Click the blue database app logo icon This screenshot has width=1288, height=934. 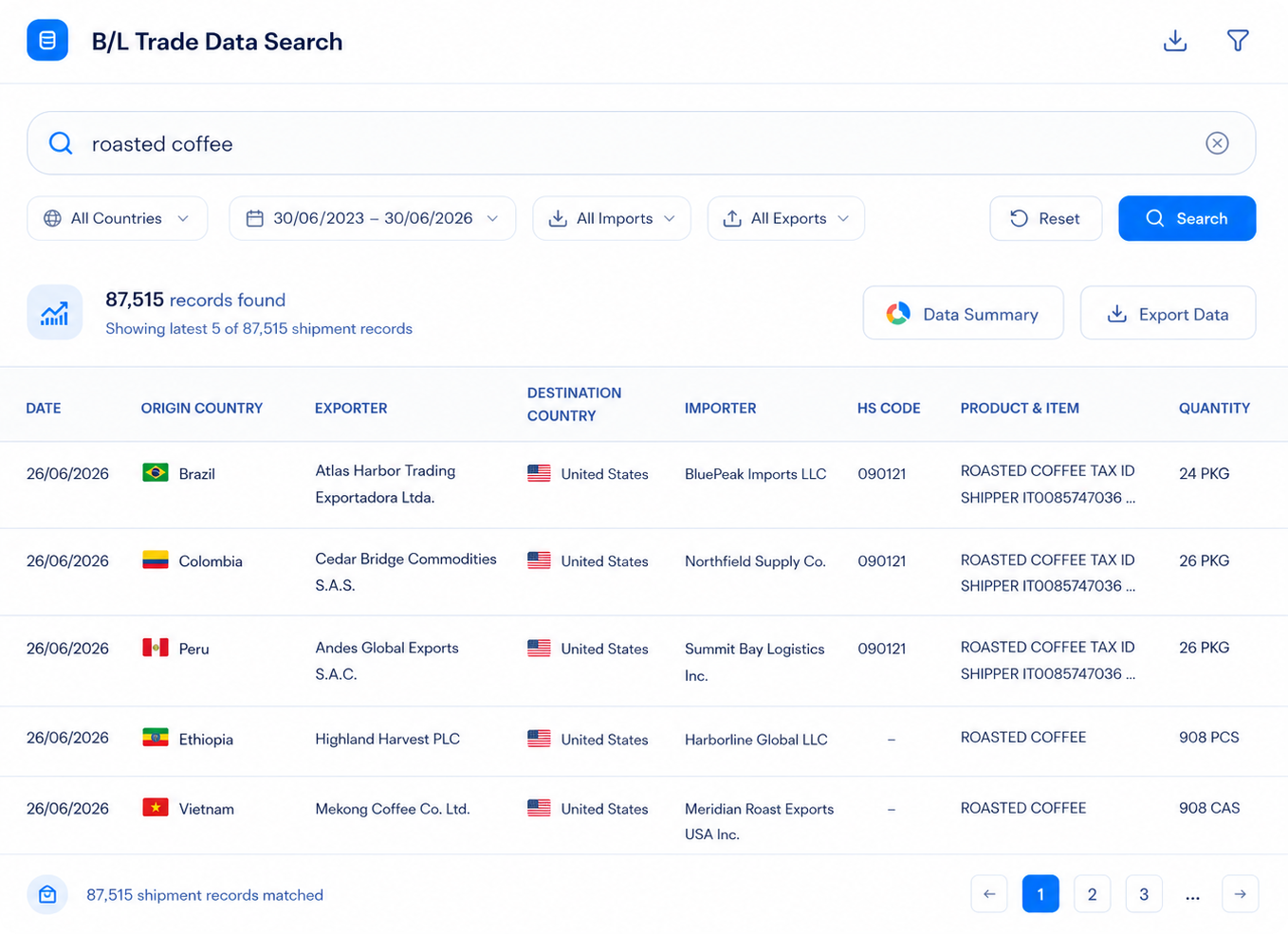[x=47, y=41]
